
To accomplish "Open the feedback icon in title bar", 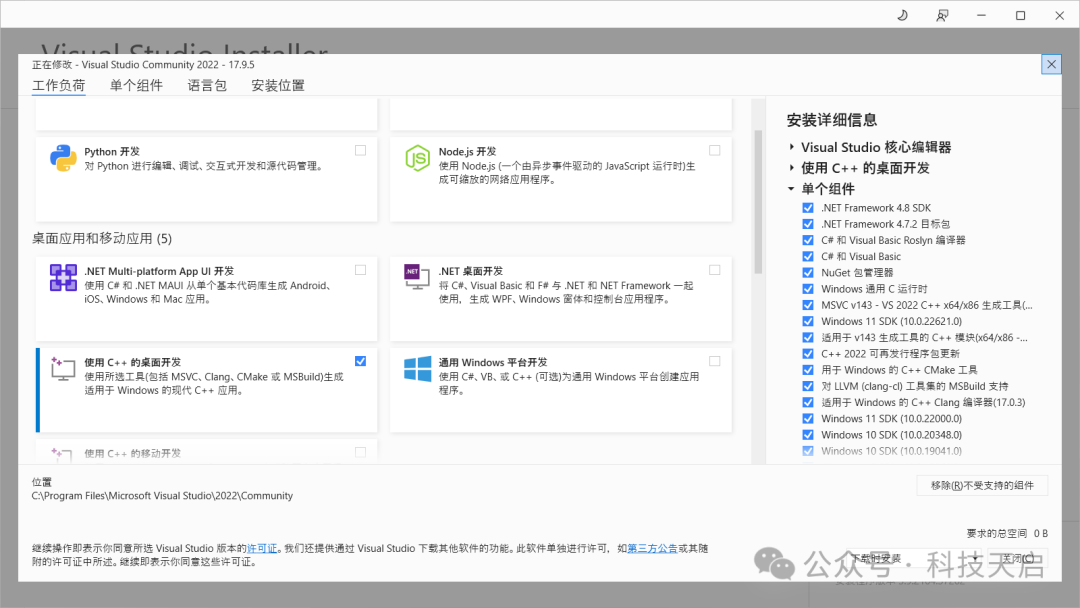I will [x=942, y=15].
